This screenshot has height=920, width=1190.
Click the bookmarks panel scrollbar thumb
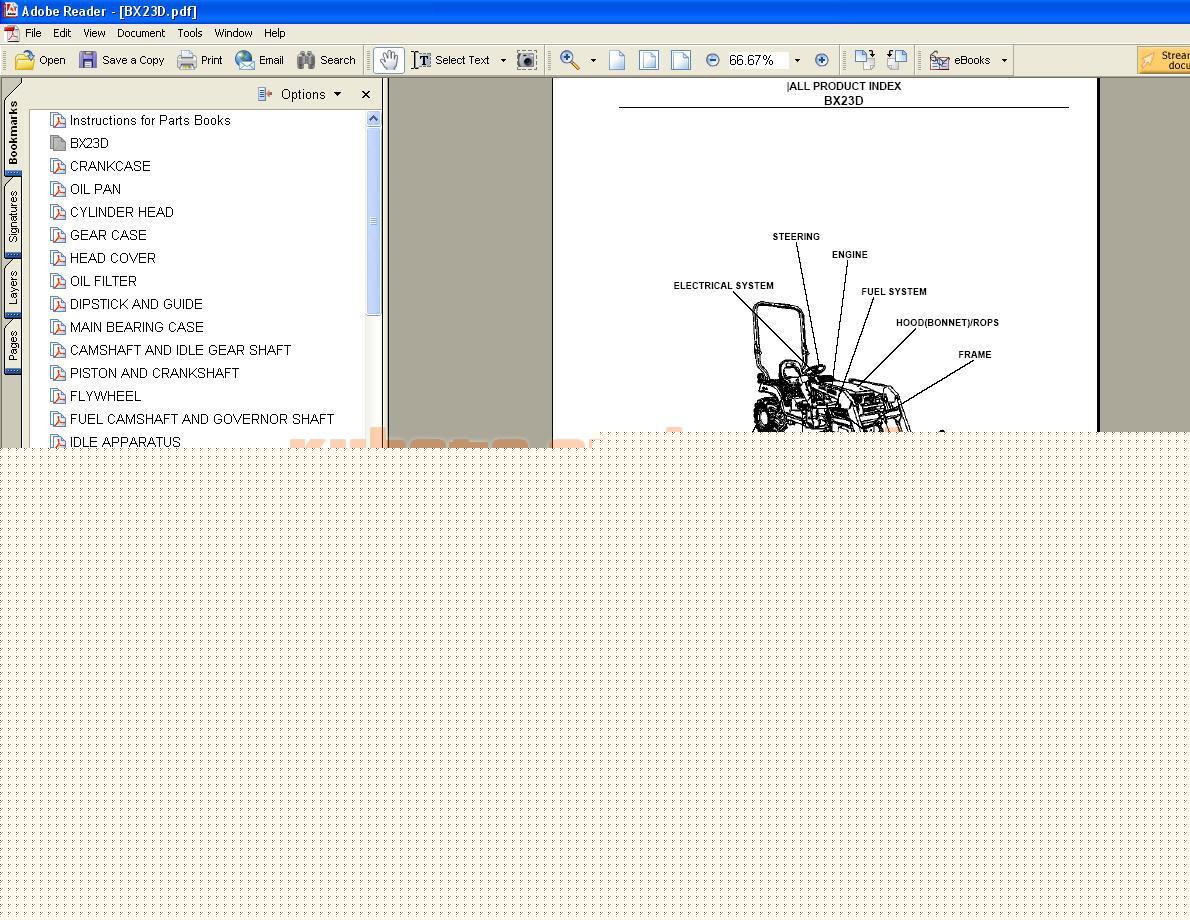coord(373,220)
